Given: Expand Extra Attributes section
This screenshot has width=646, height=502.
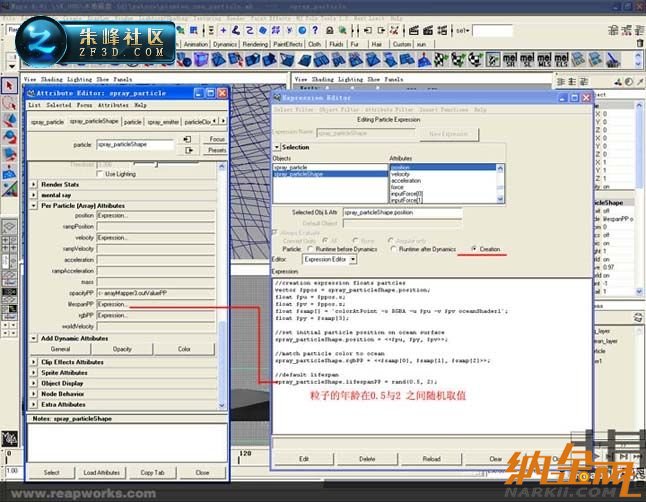Looking at the screenshot, I should point(34,405).
